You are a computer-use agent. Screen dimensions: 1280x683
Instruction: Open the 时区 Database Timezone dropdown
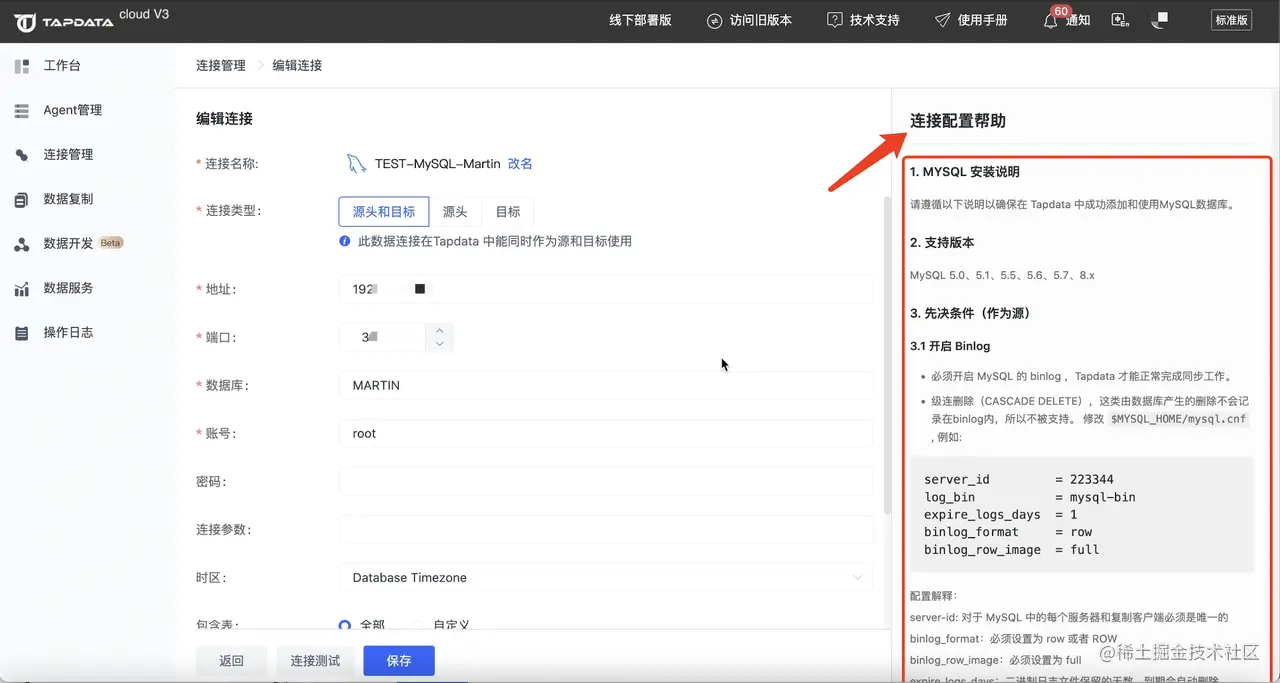tap(606, 577)
